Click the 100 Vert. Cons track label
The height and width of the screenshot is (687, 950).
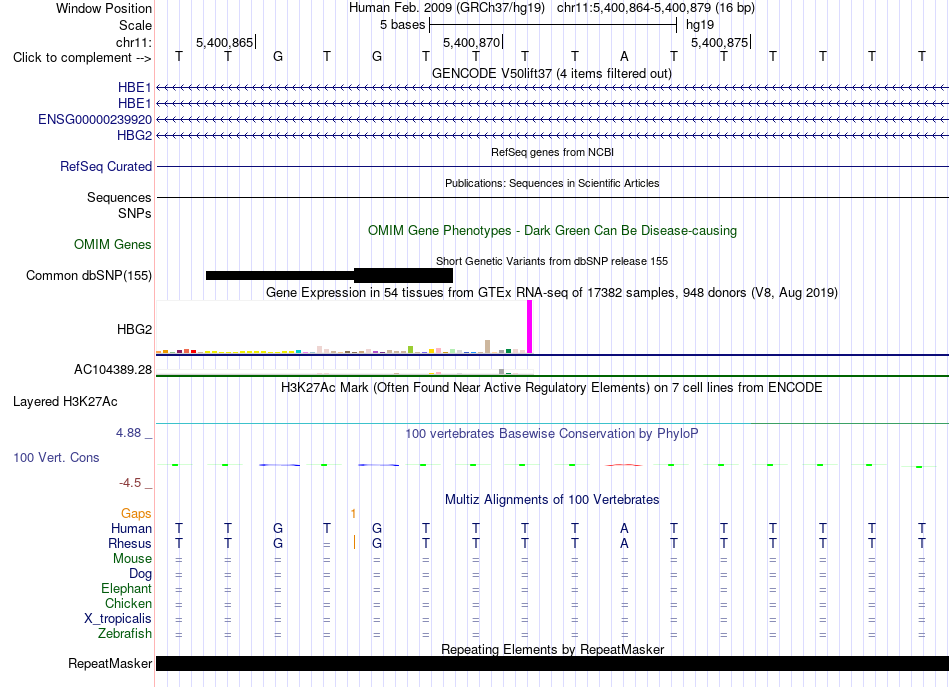56,457
